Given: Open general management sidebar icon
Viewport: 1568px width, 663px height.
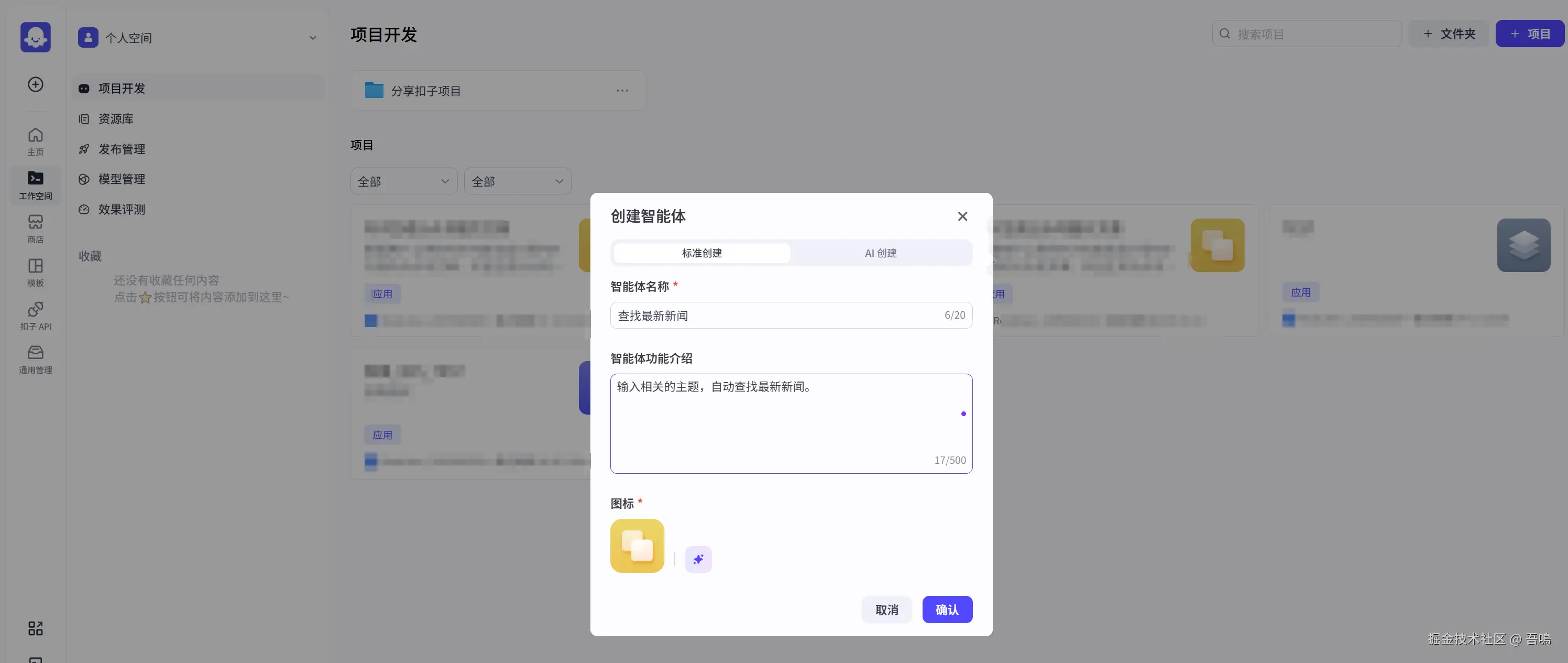Looking at the screenshot, I should 35,359.
